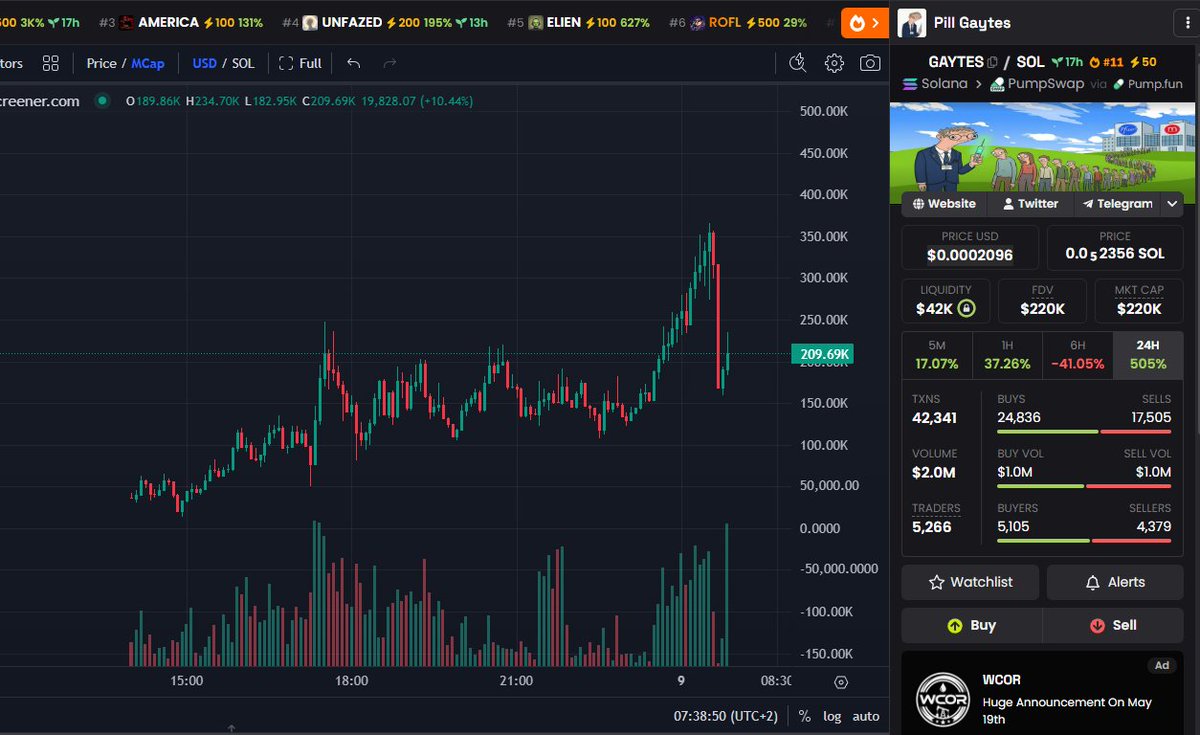
Task: Open price axis settings gear below chart
Action: tap(841, 681)
